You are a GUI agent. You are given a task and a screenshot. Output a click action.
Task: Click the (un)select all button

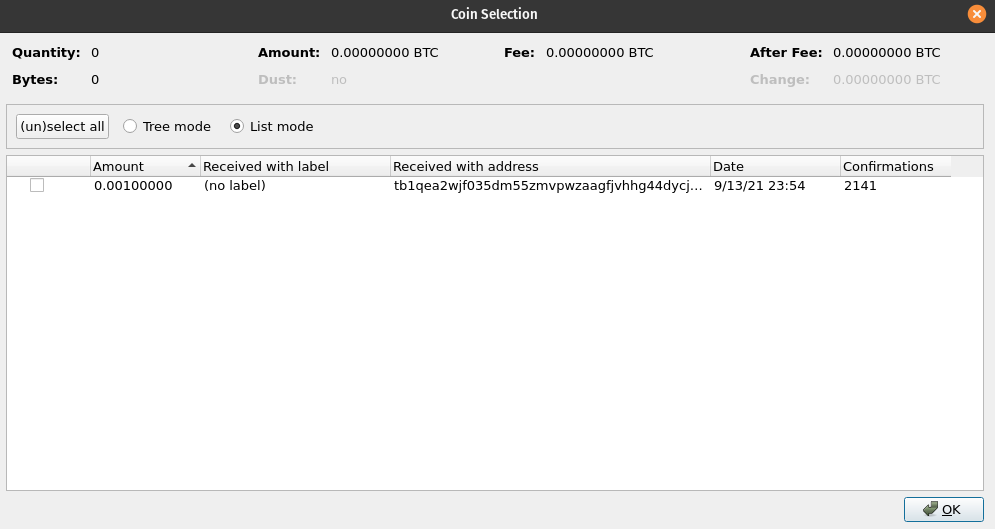pos(62,127)
